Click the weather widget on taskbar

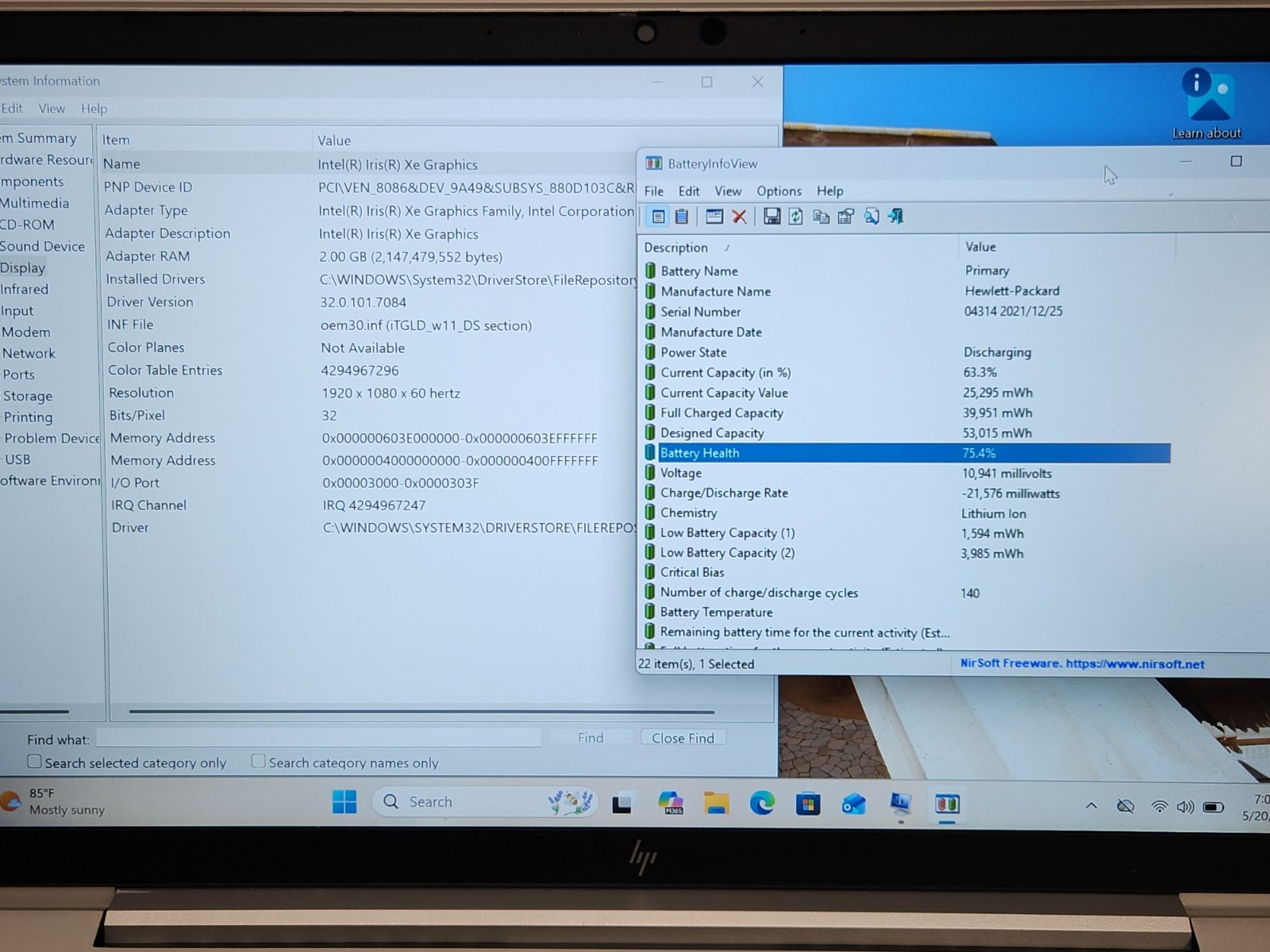point(56,801)
